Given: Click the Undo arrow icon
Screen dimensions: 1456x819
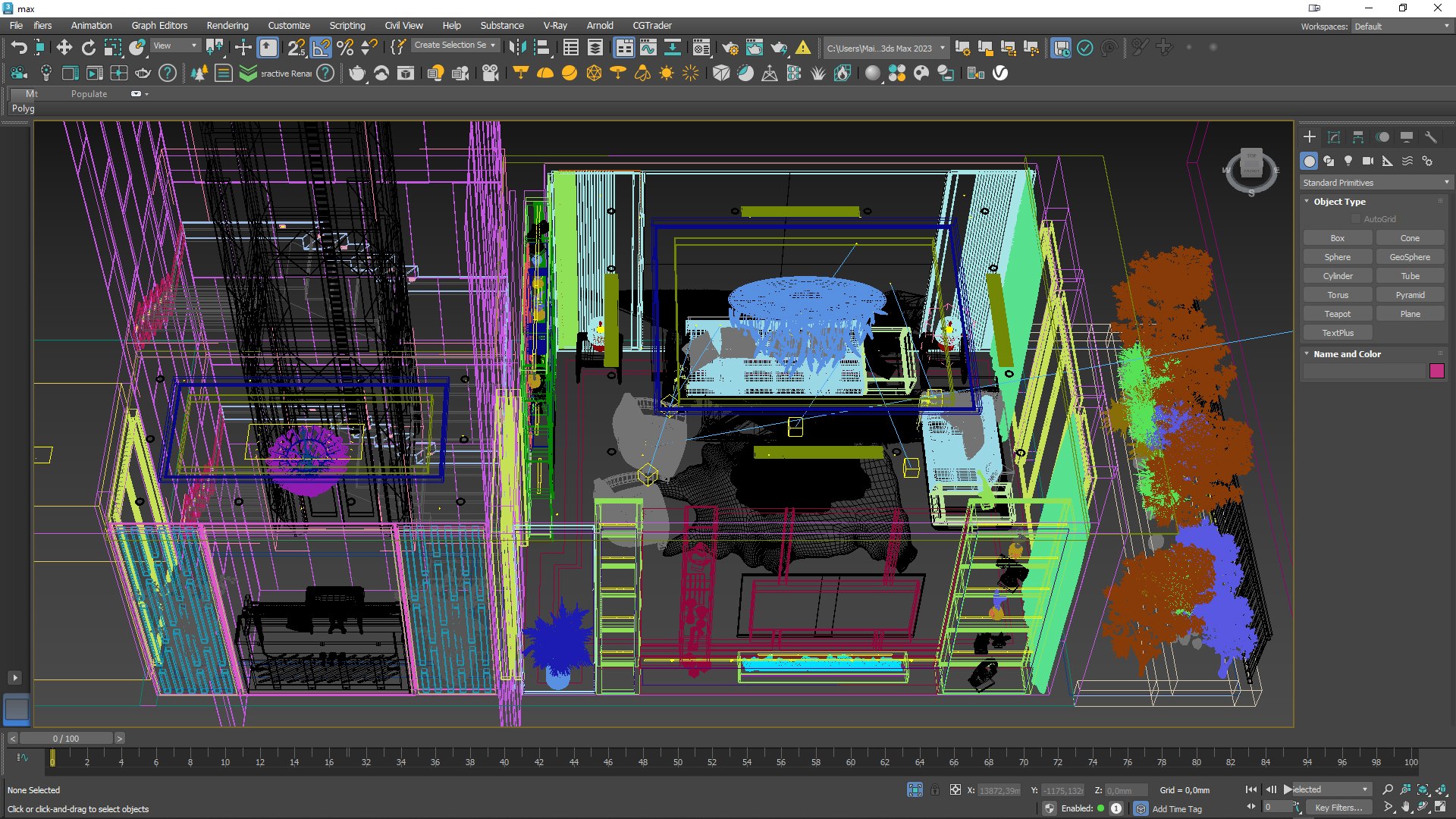Looking at the screenshot, I should [x=18, y=48].
